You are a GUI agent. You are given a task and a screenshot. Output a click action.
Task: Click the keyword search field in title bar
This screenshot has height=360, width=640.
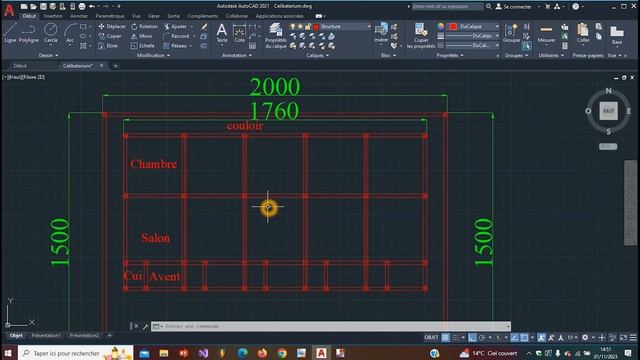pos(447,7)
